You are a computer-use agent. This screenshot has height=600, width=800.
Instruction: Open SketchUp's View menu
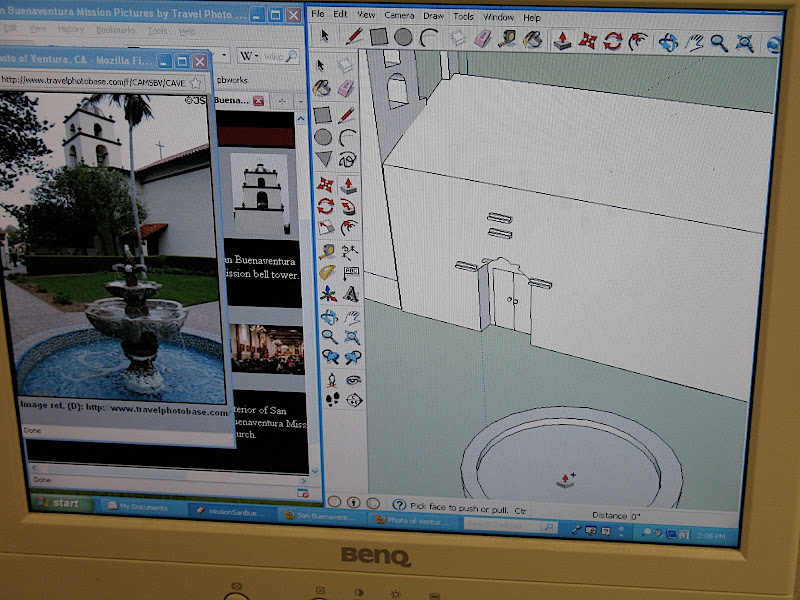tap(366, 15)
